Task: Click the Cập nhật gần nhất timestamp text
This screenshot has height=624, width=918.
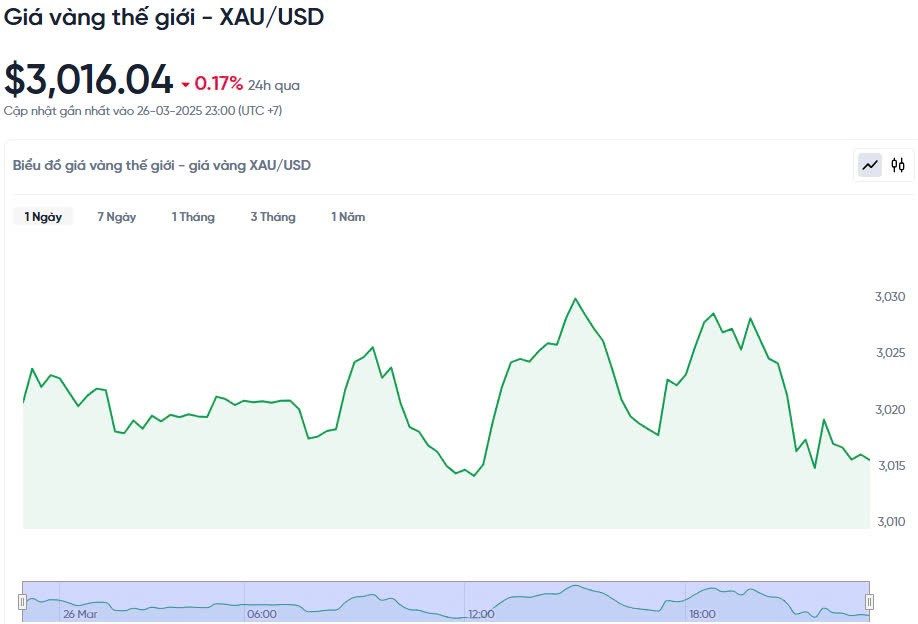Action: [x=143, y=111]
